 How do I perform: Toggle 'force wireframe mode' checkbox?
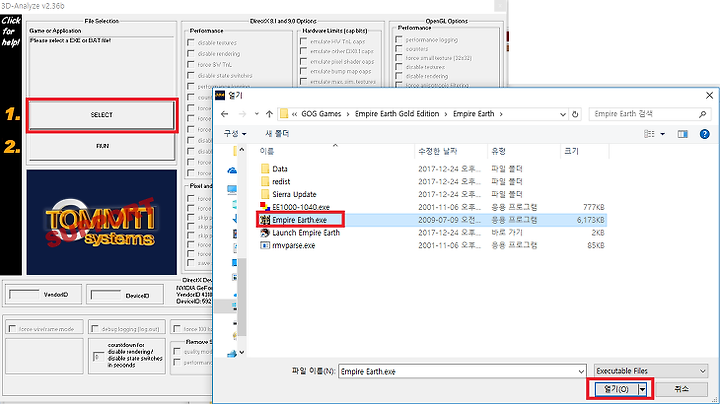pyautogui.click(x=12, y=329)
